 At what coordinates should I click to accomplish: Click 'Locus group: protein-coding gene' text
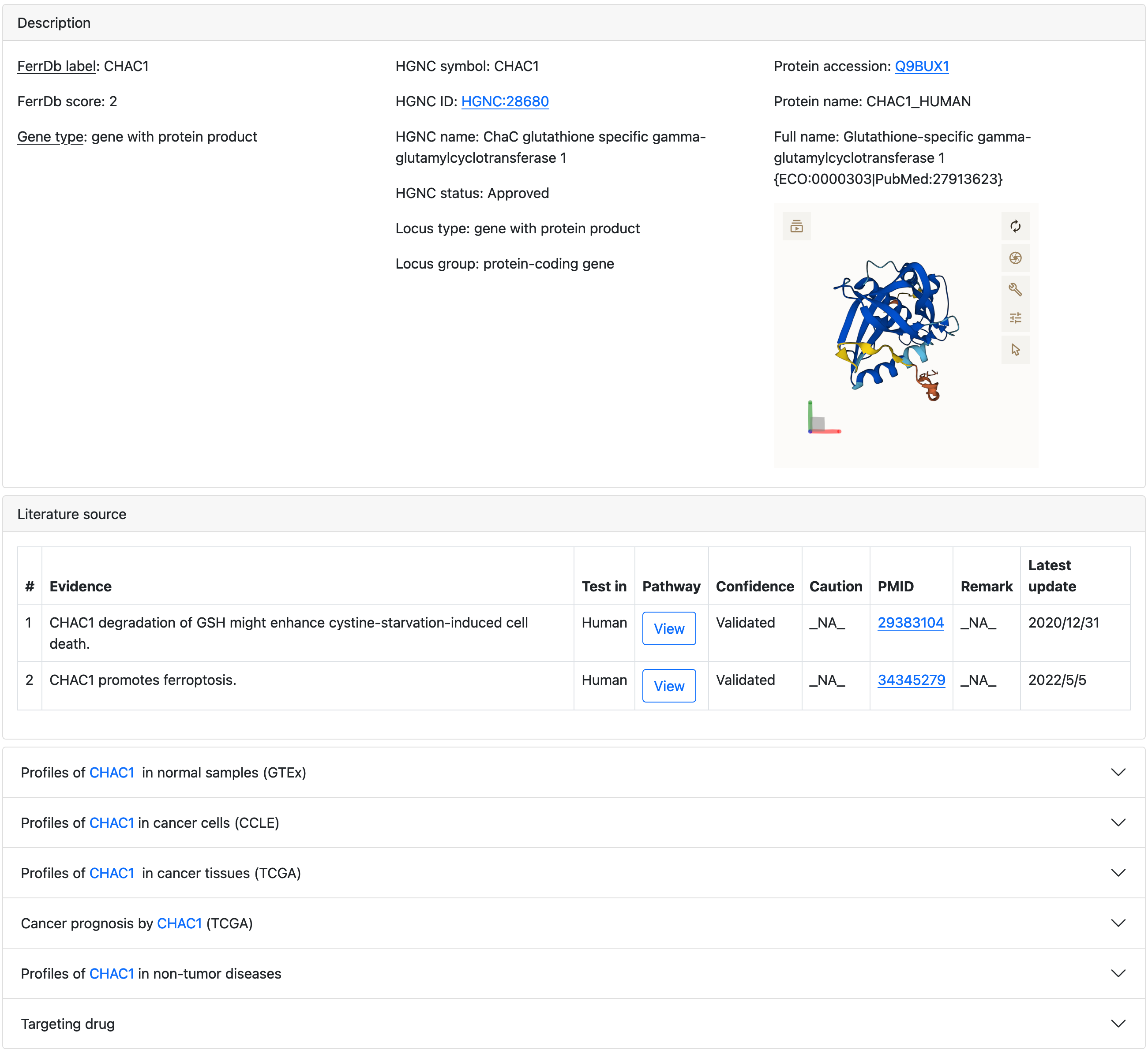coord(504,264)
